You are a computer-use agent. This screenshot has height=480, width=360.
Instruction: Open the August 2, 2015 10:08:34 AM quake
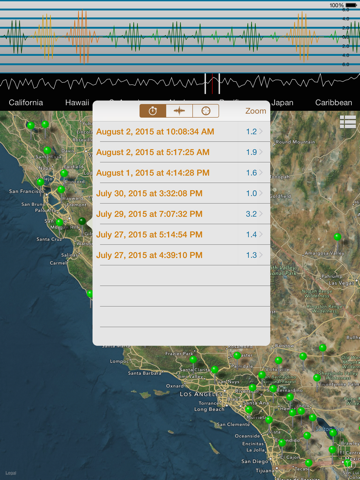pos(182,132)
